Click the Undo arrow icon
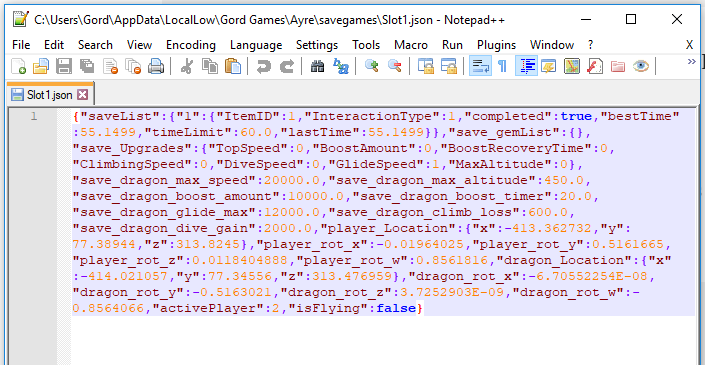The image size is (705, 365). 263,67
